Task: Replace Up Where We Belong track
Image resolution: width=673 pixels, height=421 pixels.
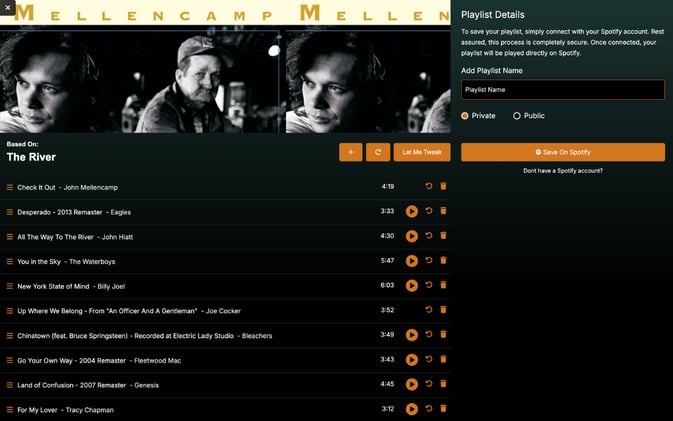Action: [x=428, y=309]
